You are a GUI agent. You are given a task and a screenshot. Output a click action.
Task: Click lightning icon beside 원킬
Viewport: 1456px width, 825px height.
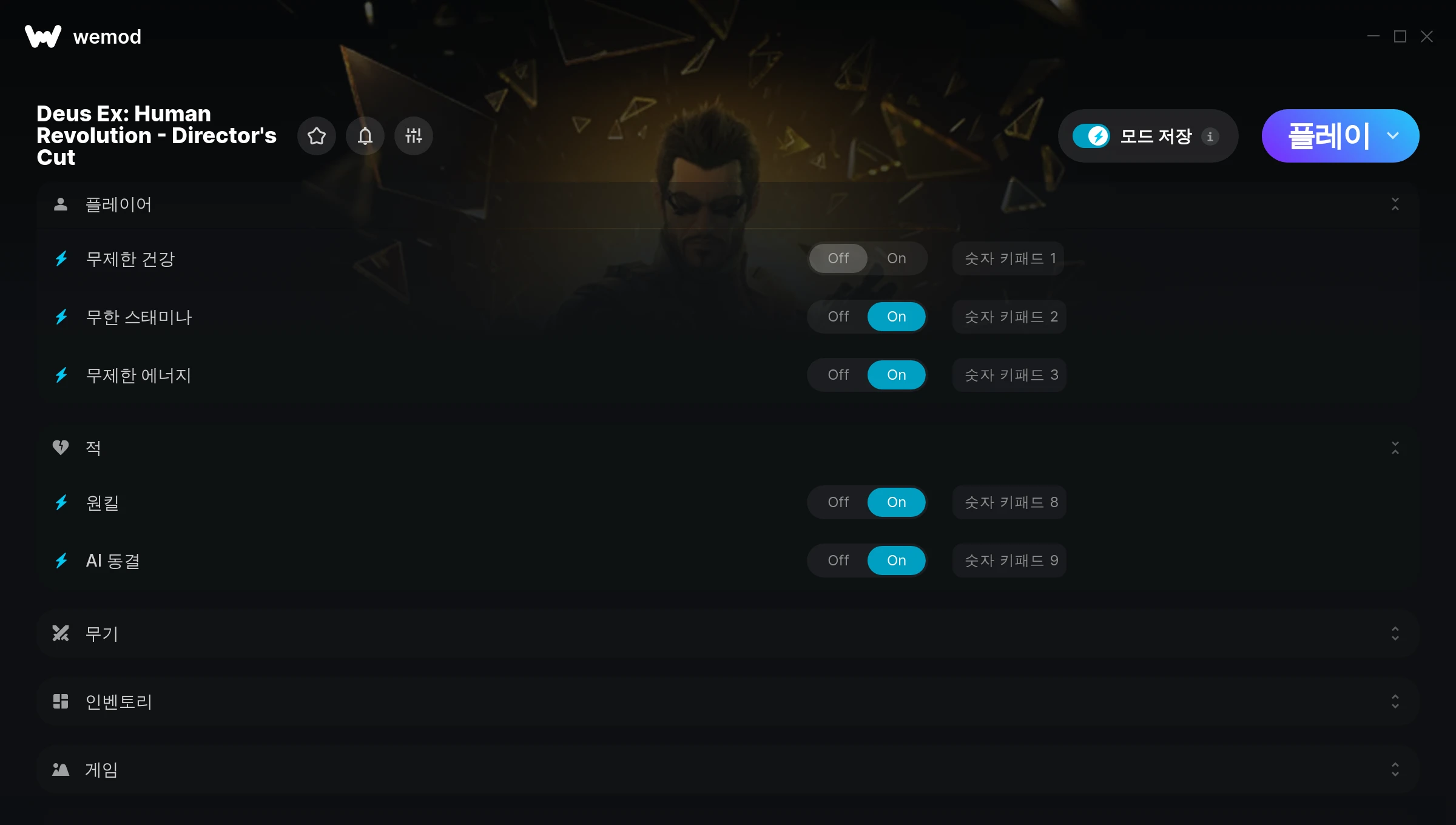pyautogui.click(x=61, y=502)
